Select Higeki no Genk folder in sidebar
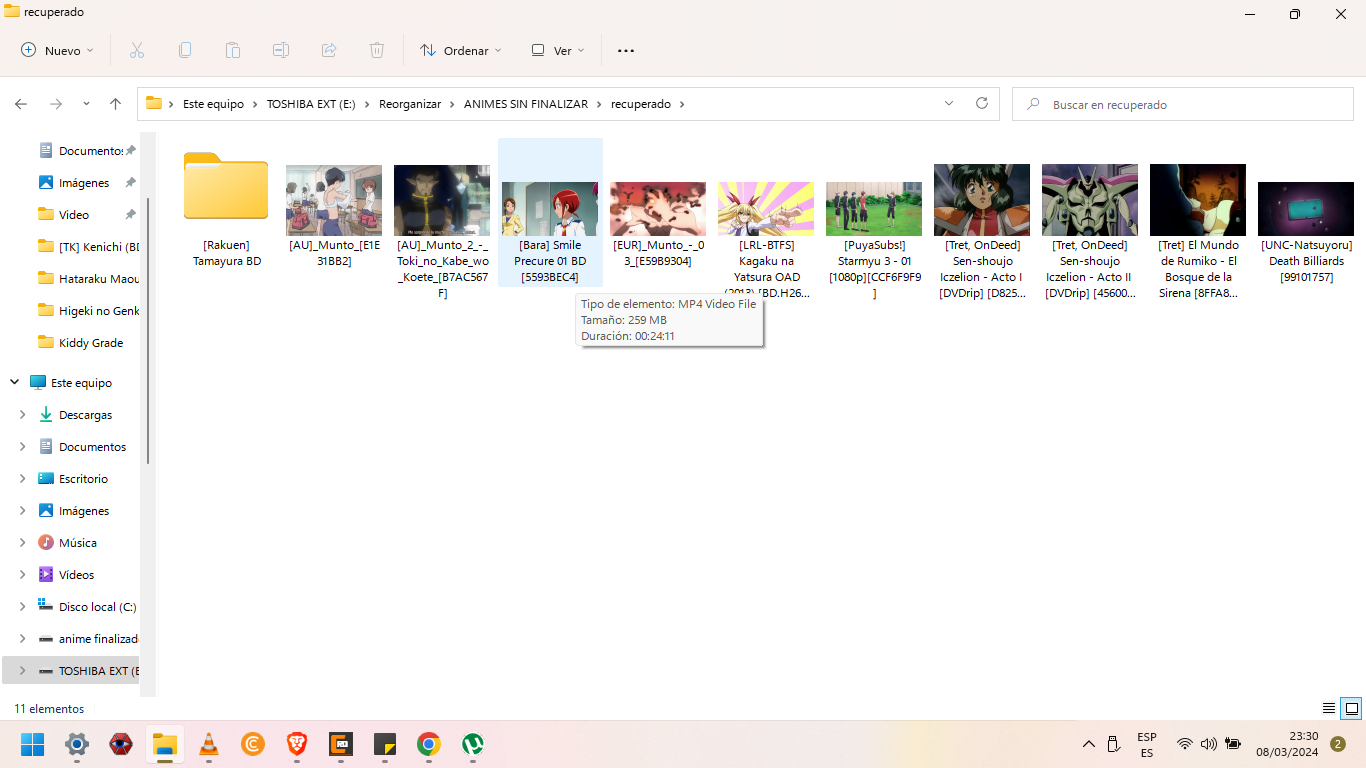The width and height of the screenshot is (1366, 768). 86,311
